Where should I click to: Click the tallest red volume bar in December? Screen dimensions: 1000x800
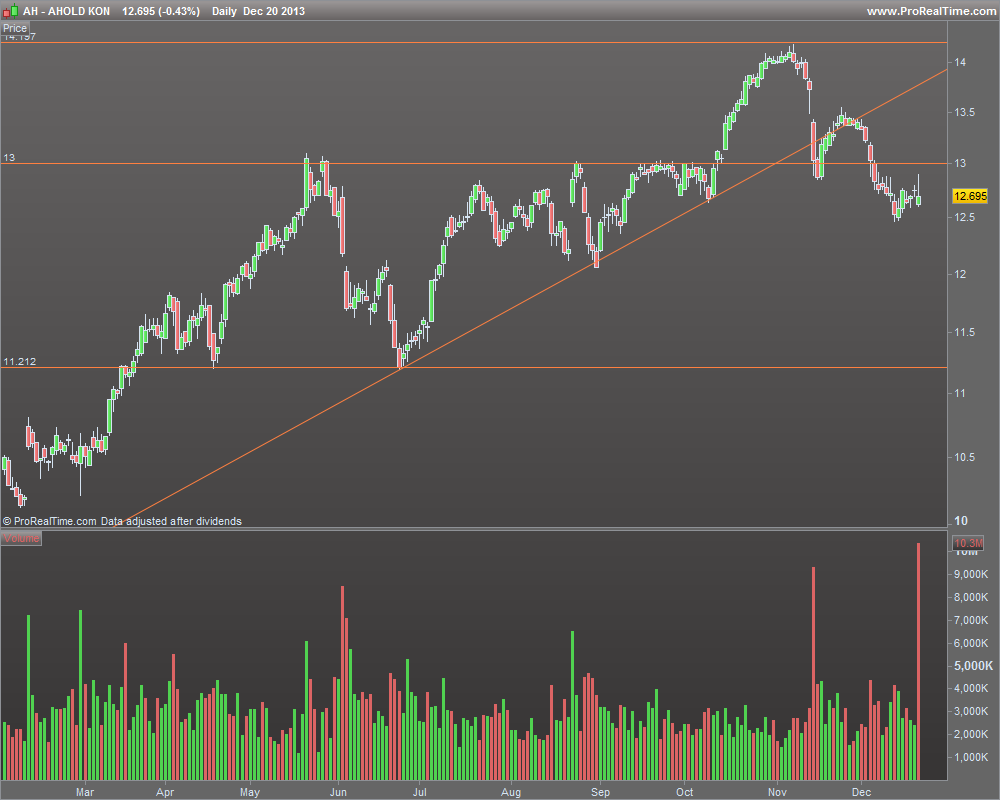[x=918, y=661]
